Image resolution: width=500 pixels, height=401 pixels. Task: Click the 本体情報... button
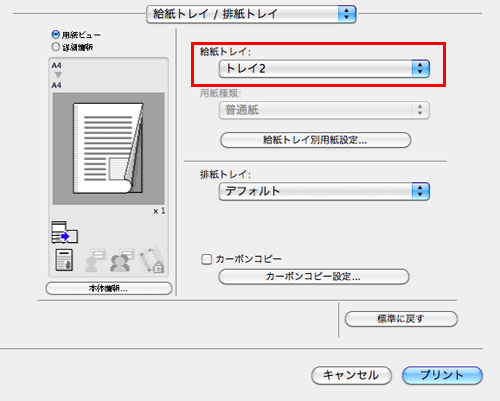pos(109,289)
